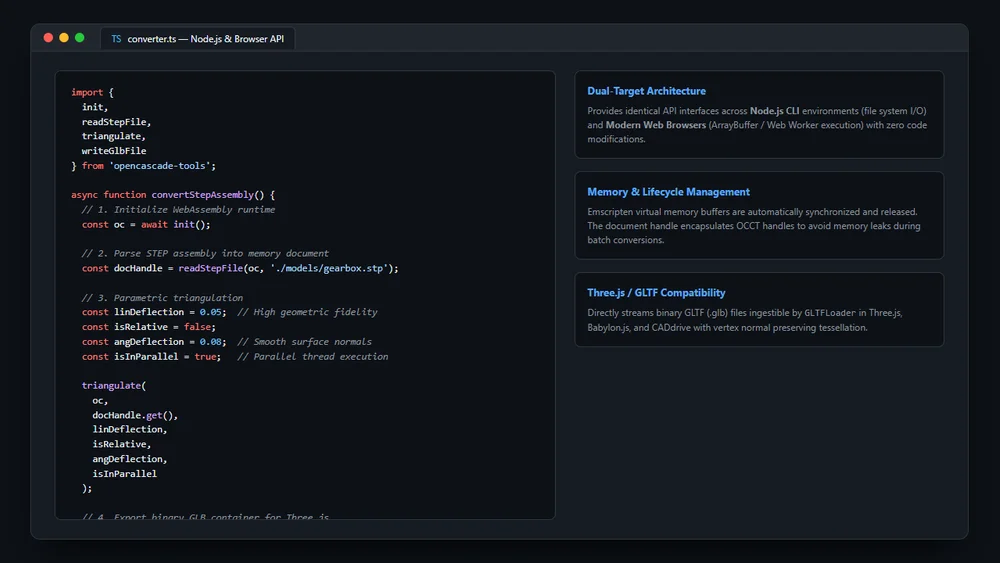The image size is (1000, 563).
Task: Select the converter.ts tab
Action: pyautogui.click(x=198, y=38)
